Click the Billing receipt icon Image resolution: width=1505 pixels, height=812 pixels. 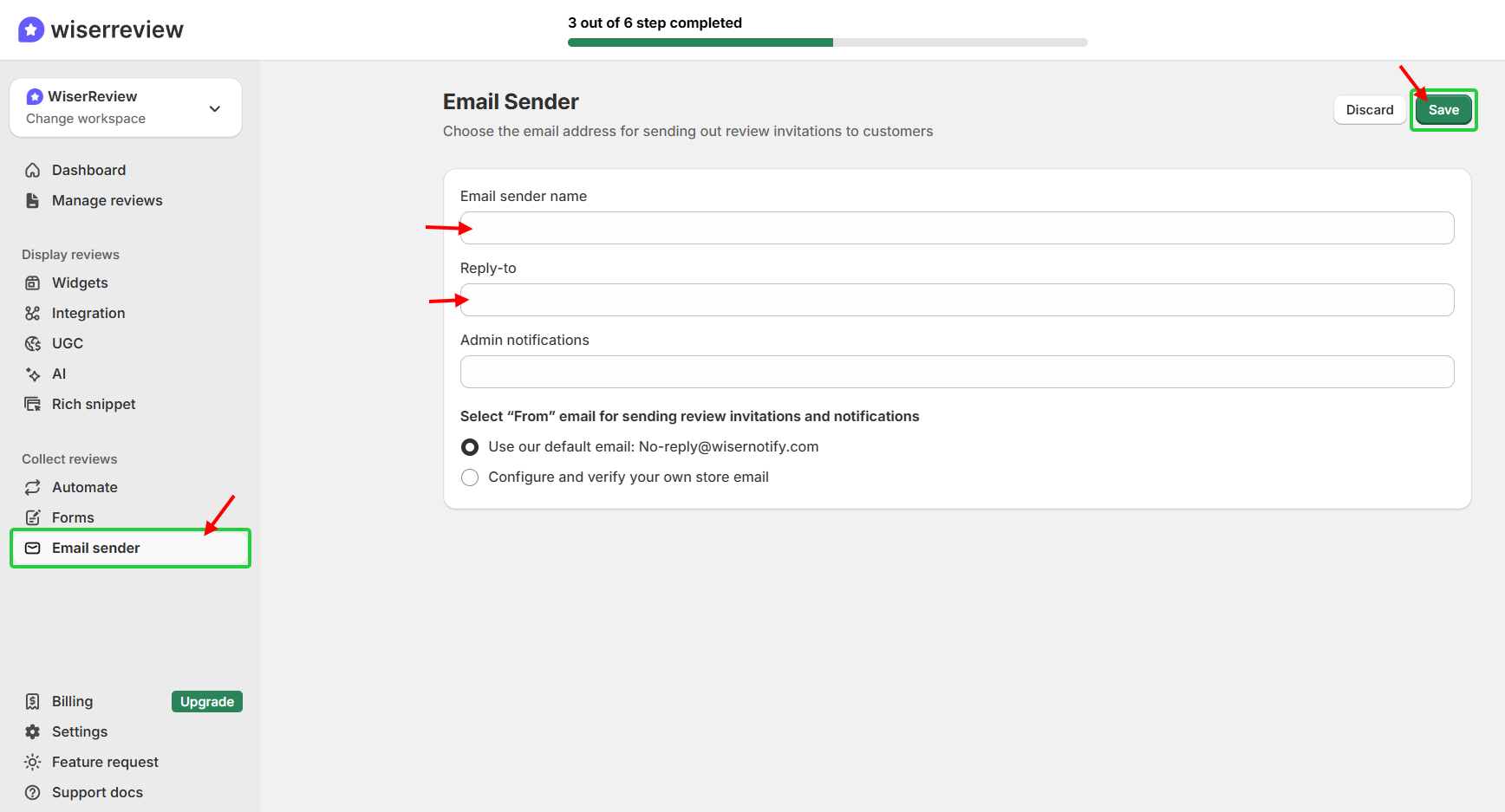(x=33, y=701)
